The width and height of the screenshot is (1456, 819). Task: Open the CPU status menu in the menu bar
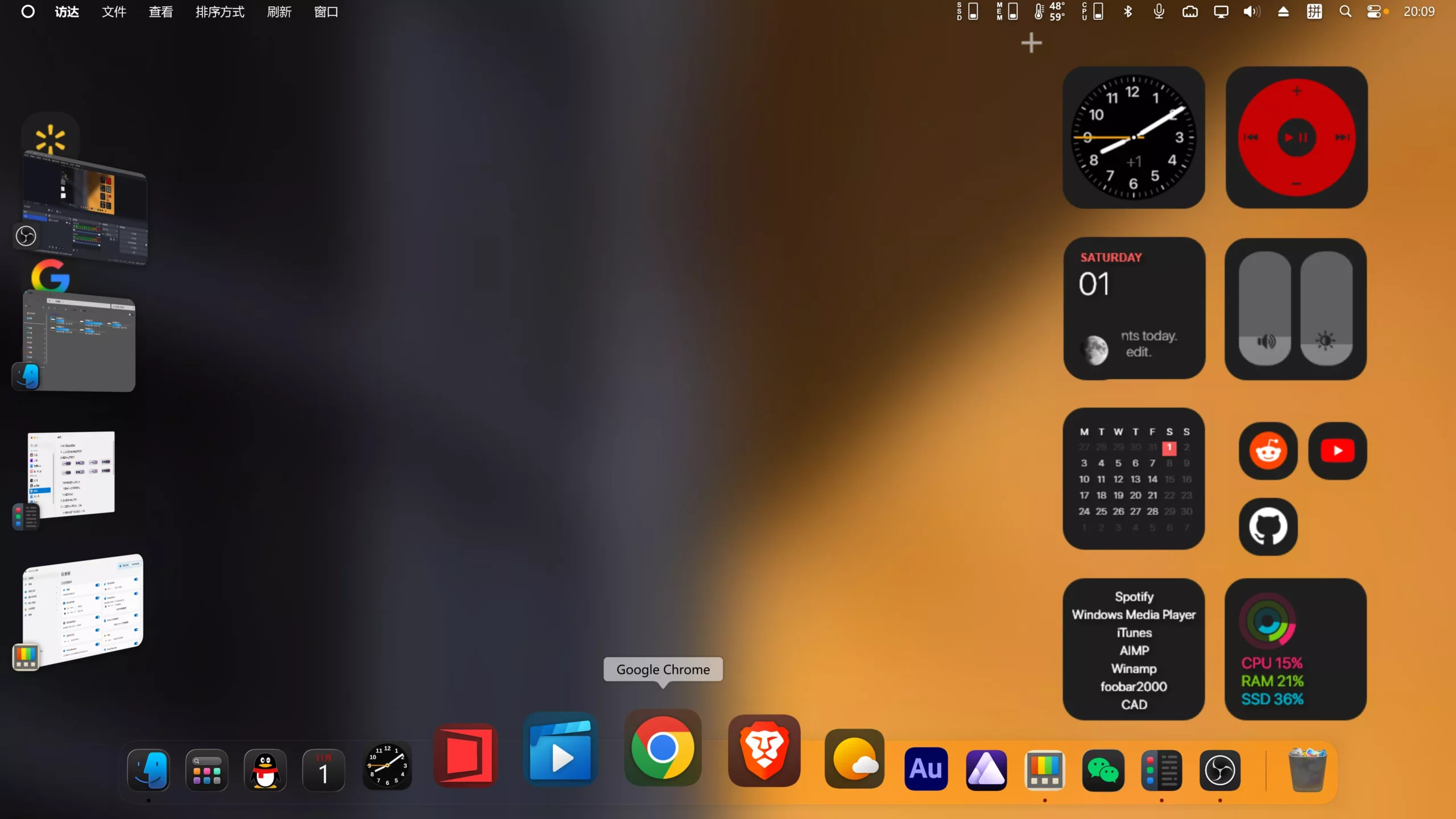(1092, 11)
